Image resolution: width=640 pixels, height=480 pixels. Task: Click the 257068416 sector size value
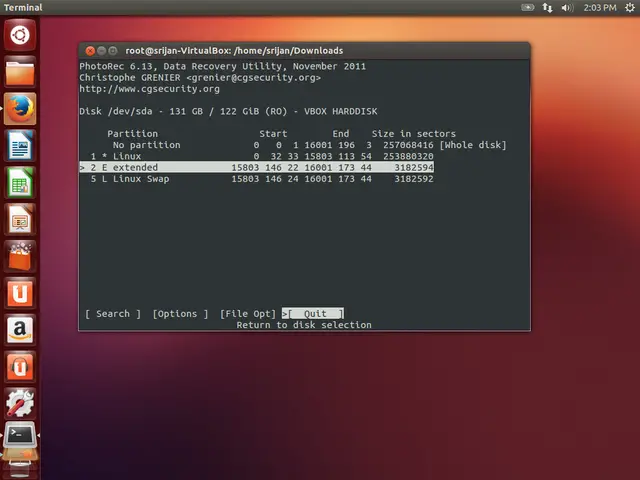(x=408, y=145)
